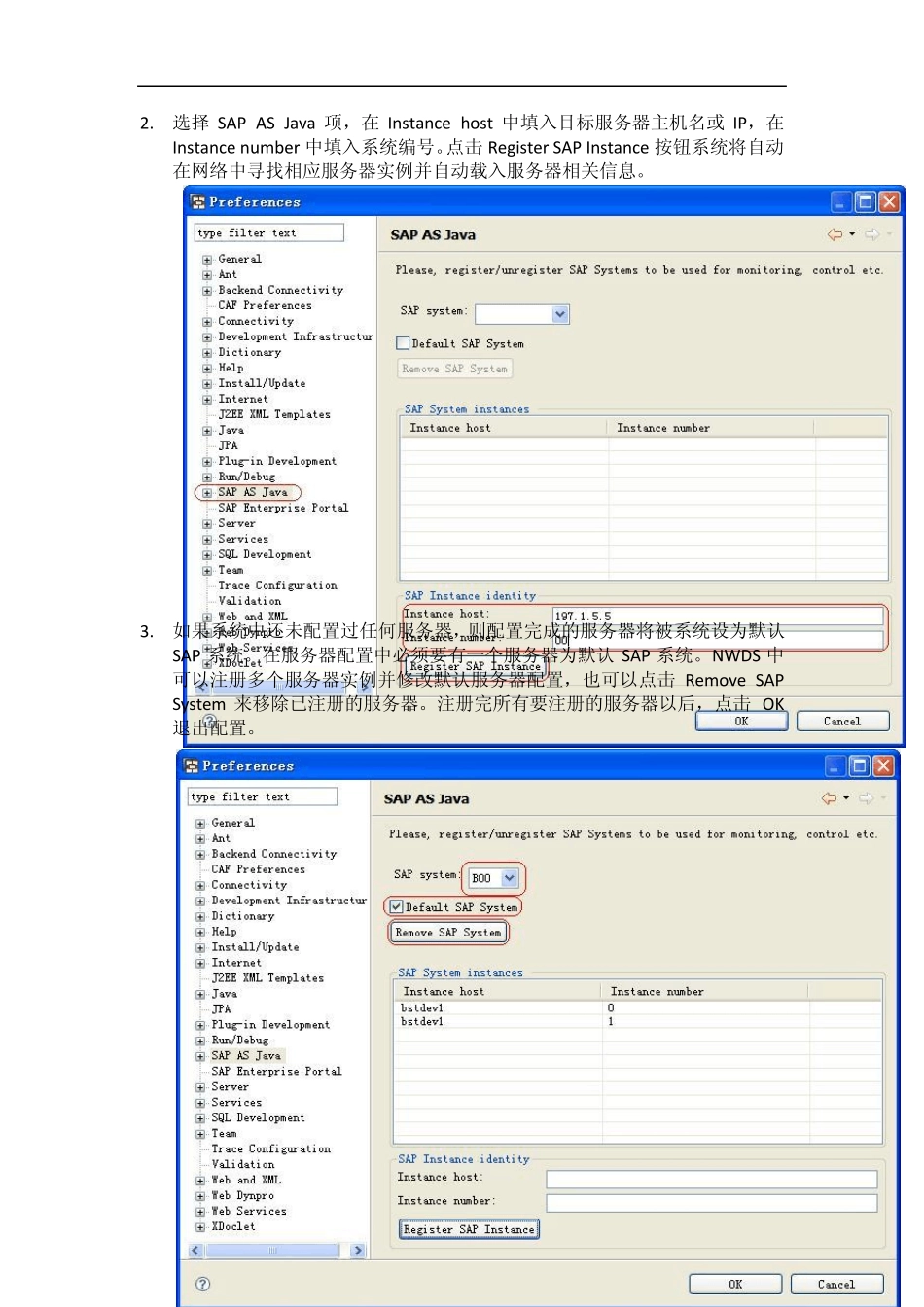Click the forward arrow icon in lower Preferences dialog
Viewport: 924px width, 1307px height.
[866, 798]
